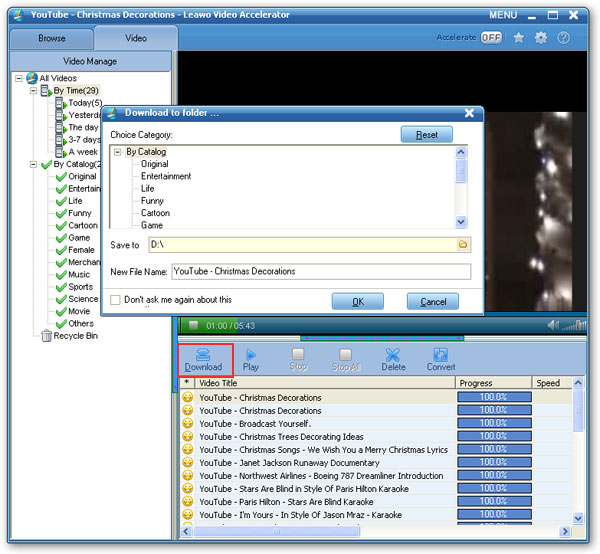600x554 pixels.
Task: Select Original in the dialog category list
Action: click(x=154, y=164)
